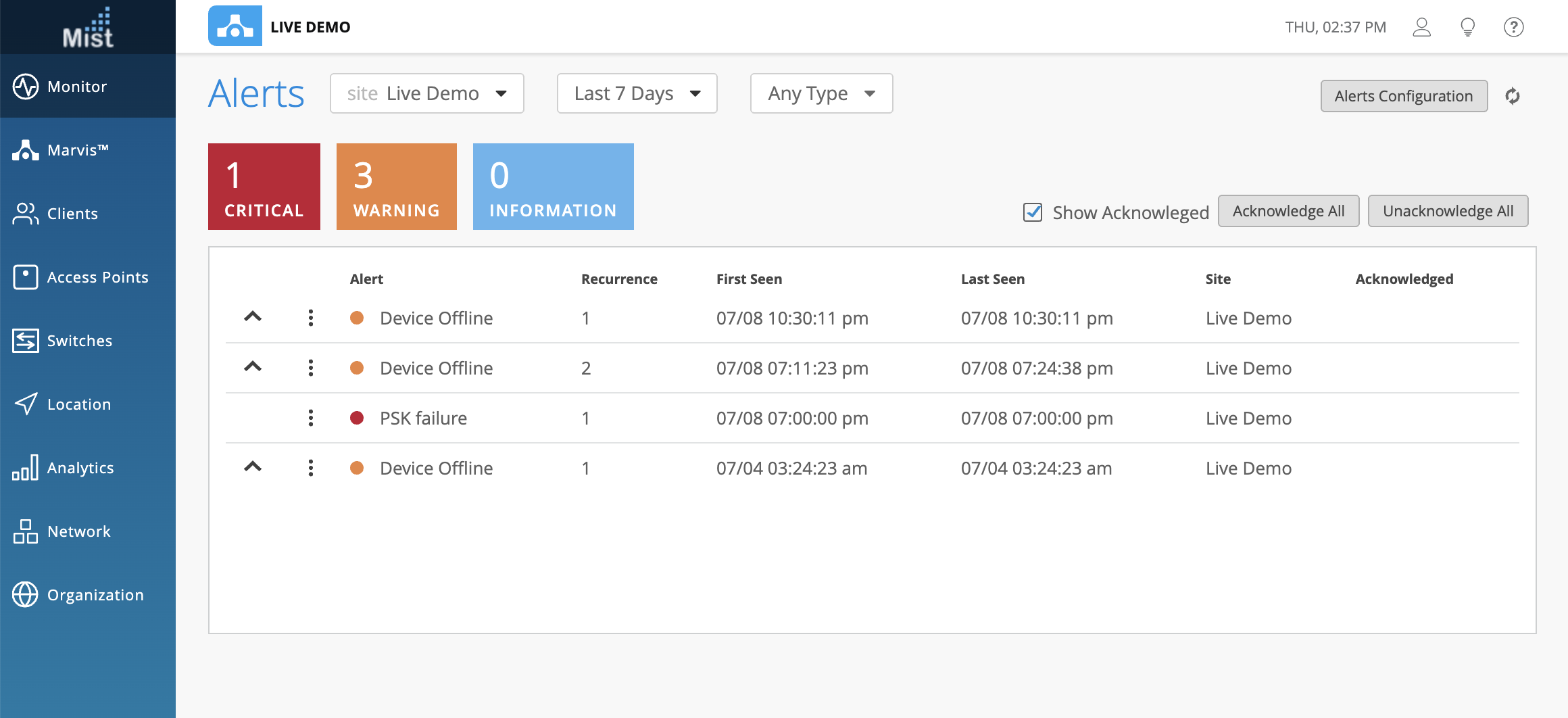Select the blue Information alerts tile
This screenshot has width=1568, height=718.
tap(553, 187)
